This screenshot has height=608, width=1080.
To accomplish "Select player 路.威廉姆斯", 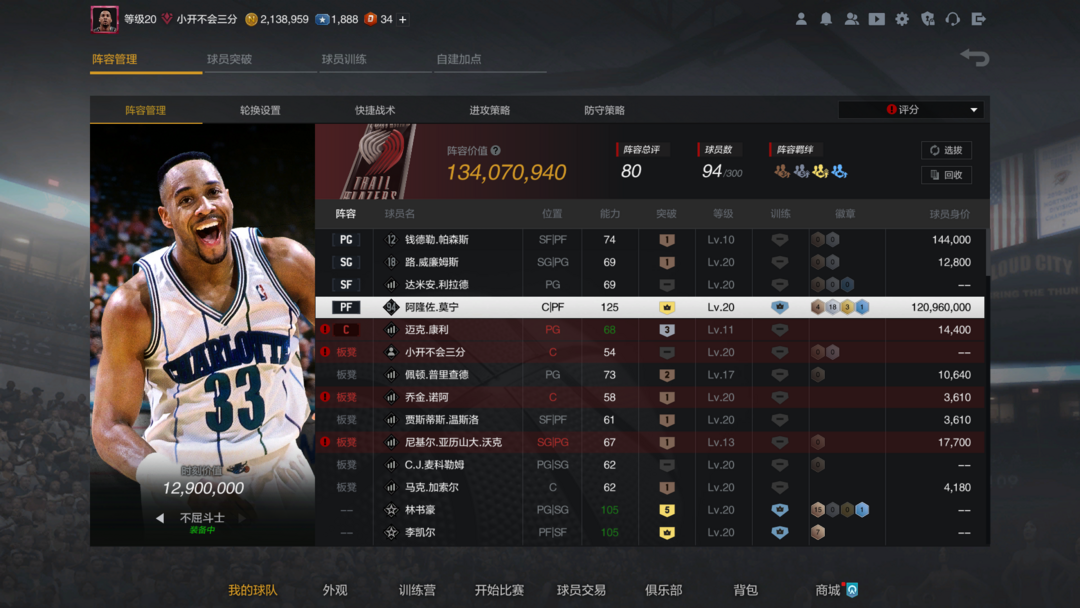I will tap(432, 262).
